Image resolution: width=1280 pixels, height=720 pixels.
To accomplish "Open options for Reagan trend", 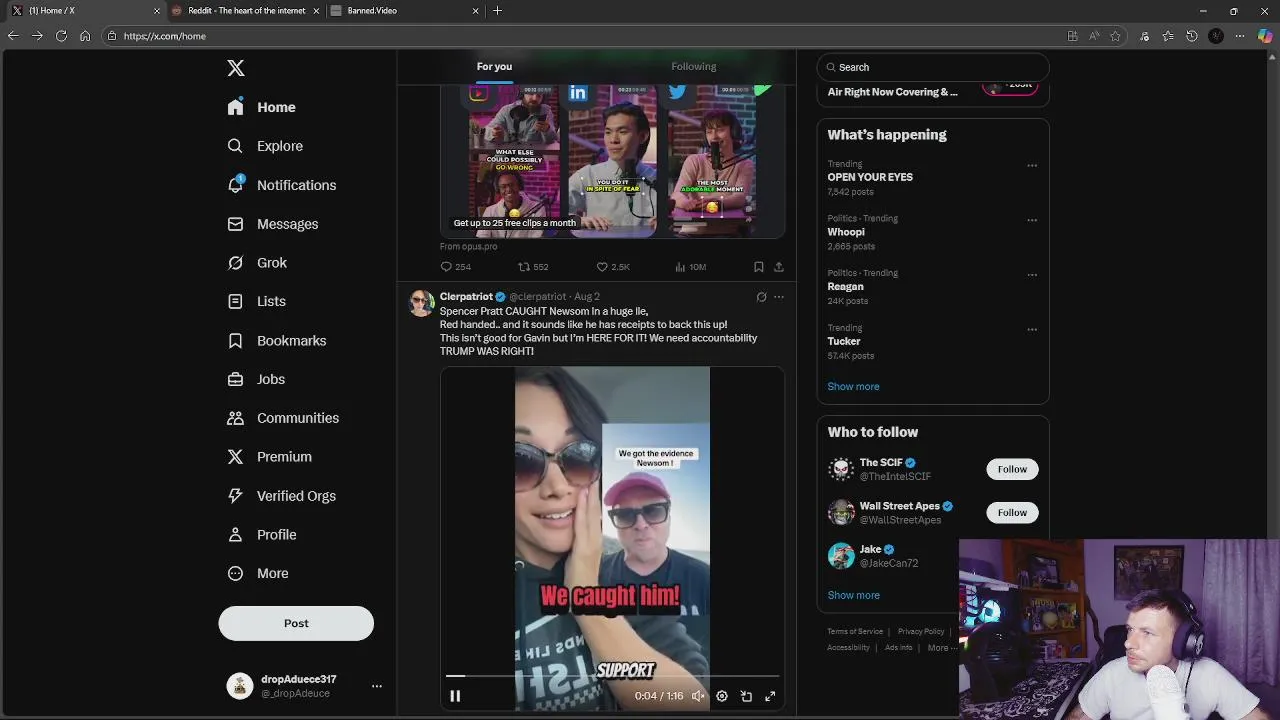I will [1032, 275].
